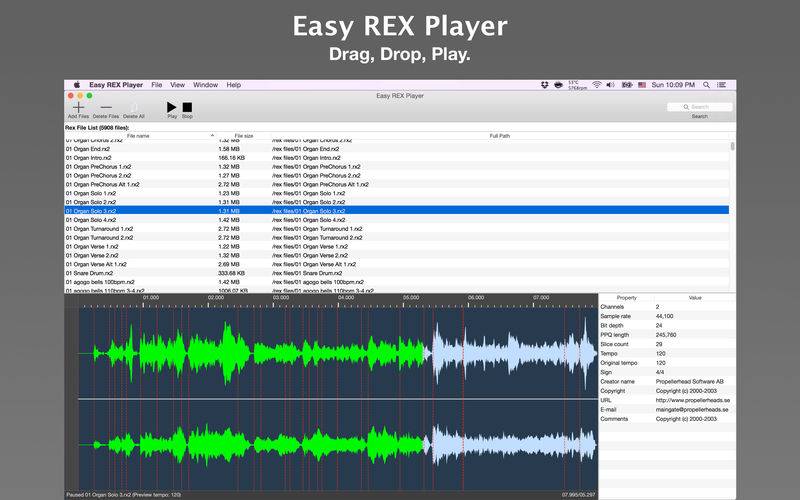The height and width of the screenshot is (500, 800).
Task: Click the Add Files plus icon
Action: click(78, 107)
